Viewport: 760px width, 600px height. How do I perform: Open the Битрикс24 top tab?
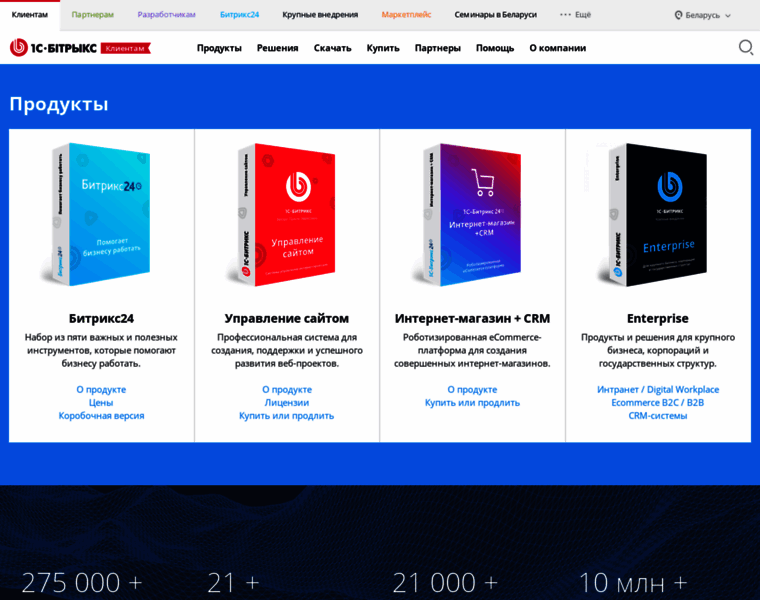coord(239,15)
